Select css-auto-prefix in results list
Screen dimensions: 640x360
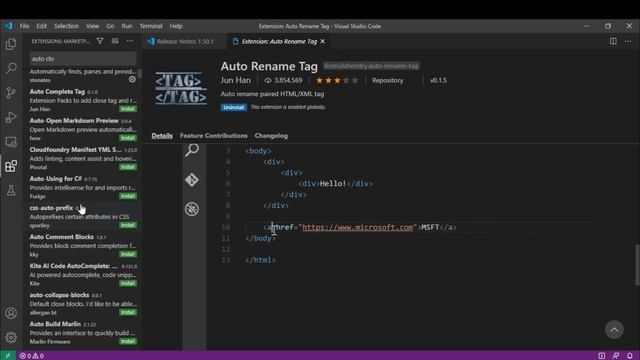83,216
